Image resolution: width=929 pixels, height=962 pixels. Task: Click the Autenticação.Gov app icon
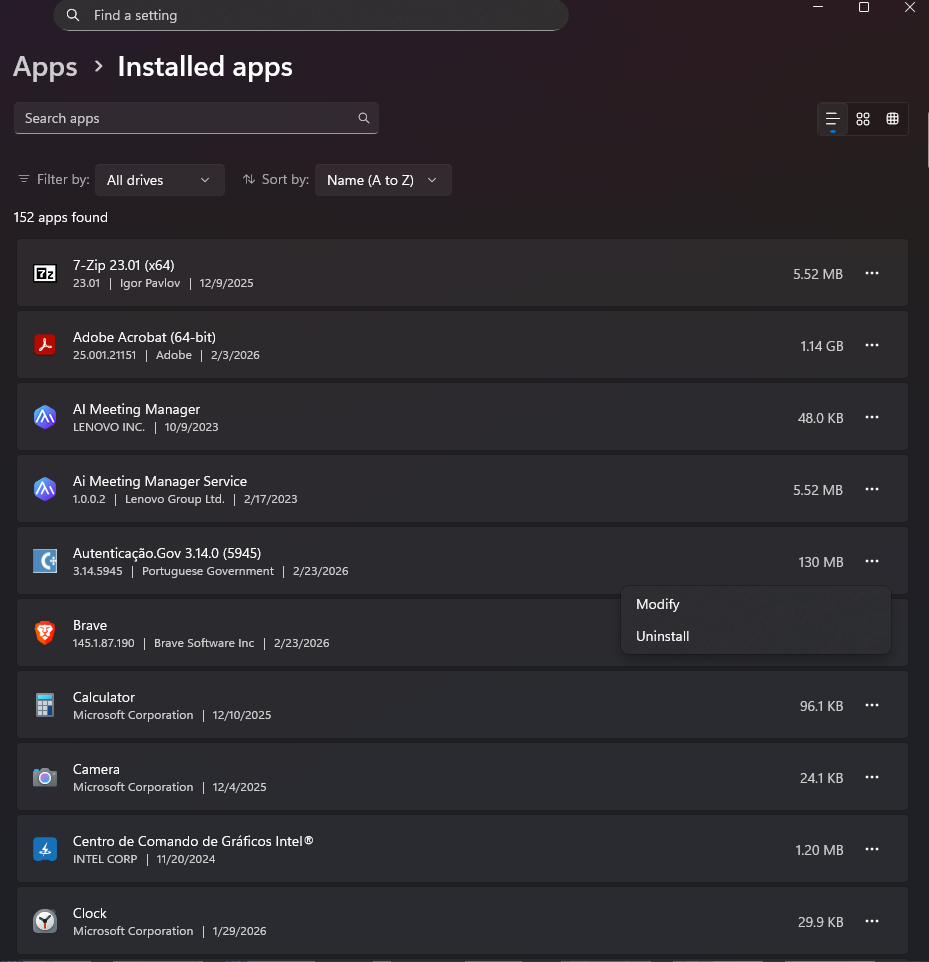click(x=45, y=561)
